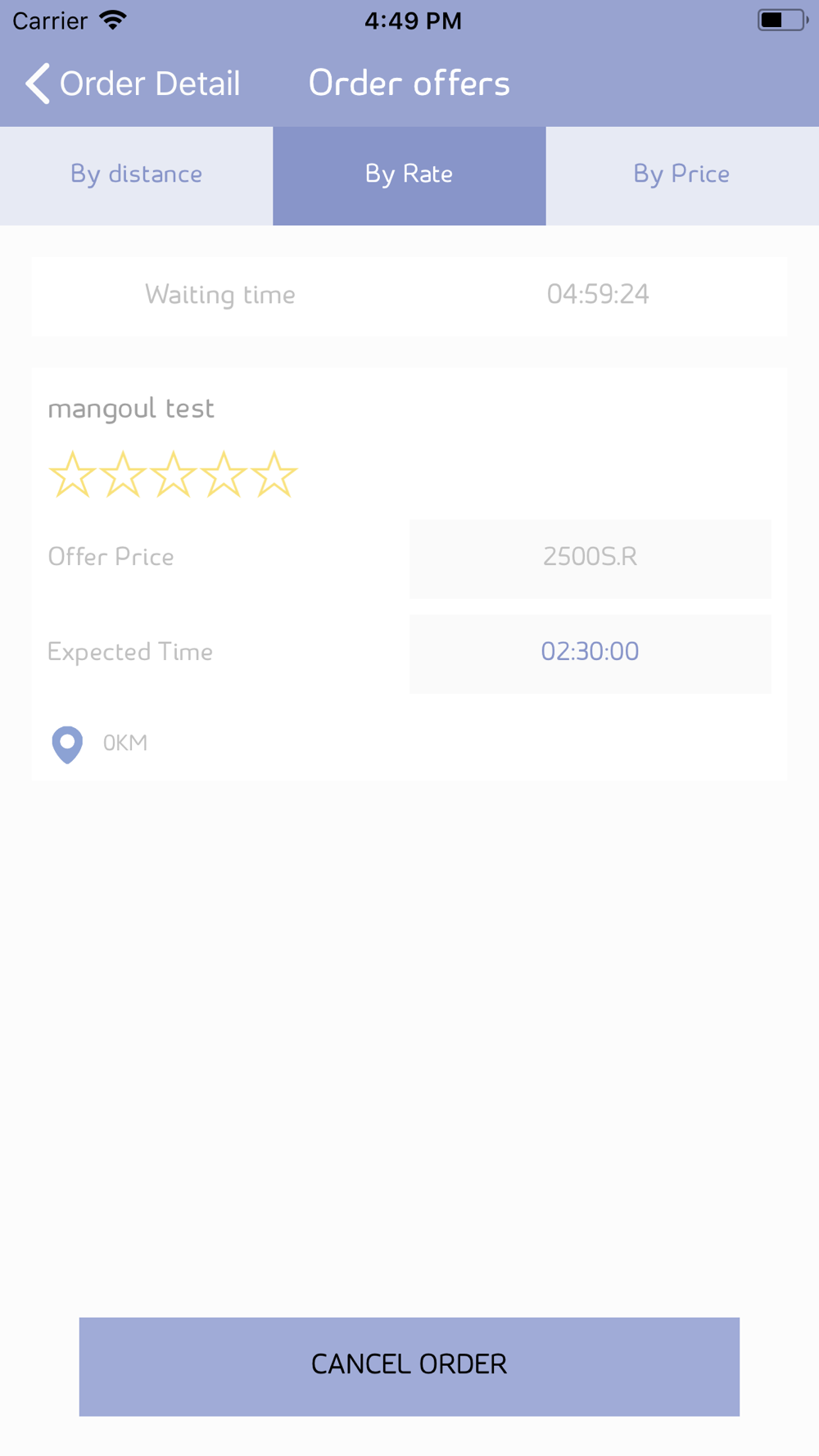Tap the 0KM distance label
Screen dimensions: 819x1456
pyautogui.click(x=125, y=743)
